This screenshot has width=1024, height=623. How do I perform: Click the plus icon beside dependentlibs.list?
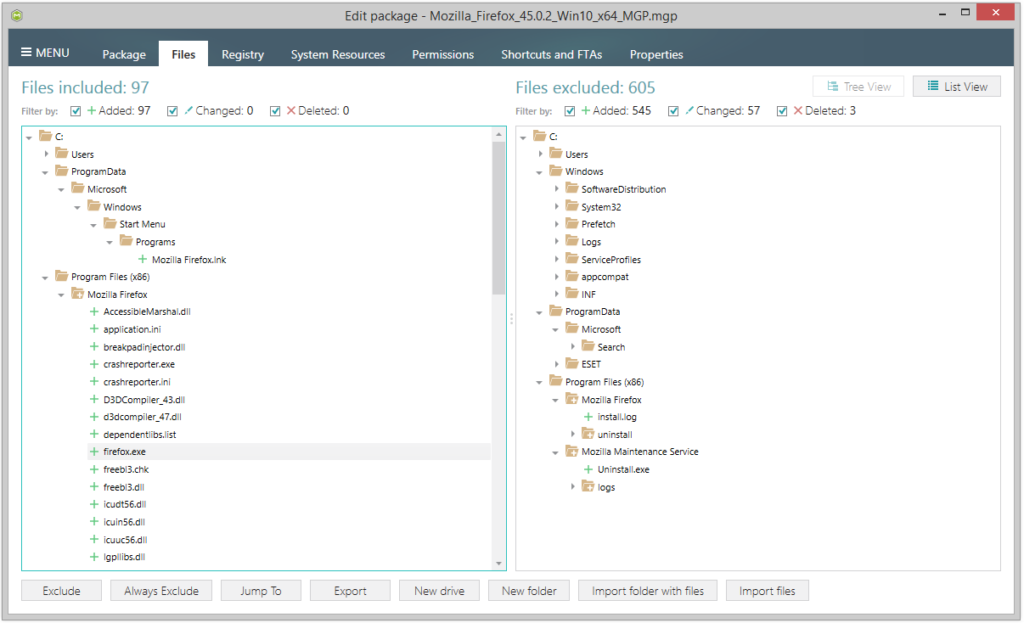click(94, 434)
